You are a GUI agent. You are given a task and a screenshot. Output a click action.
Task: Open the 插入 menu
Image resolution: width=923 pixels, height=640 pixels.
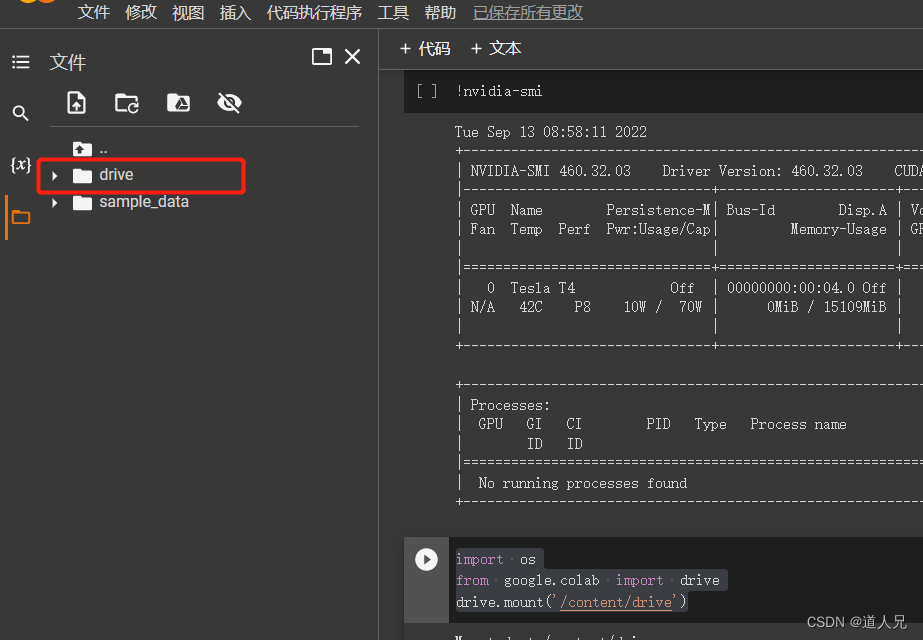(235, 12)
